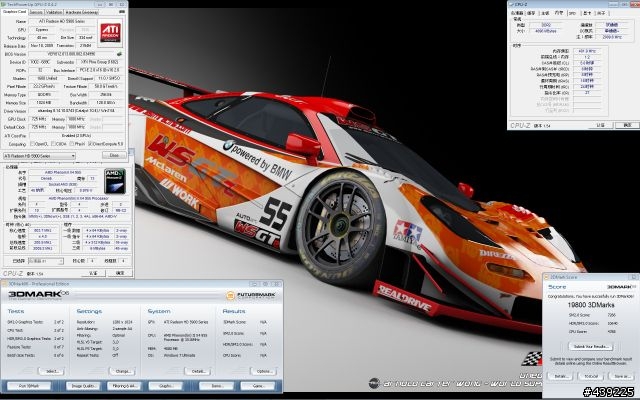The height and width of the screenshot is (400, 640).
Task: Click the Futuremark logo in 3DMark06
Action: click(x=251, y=295)
